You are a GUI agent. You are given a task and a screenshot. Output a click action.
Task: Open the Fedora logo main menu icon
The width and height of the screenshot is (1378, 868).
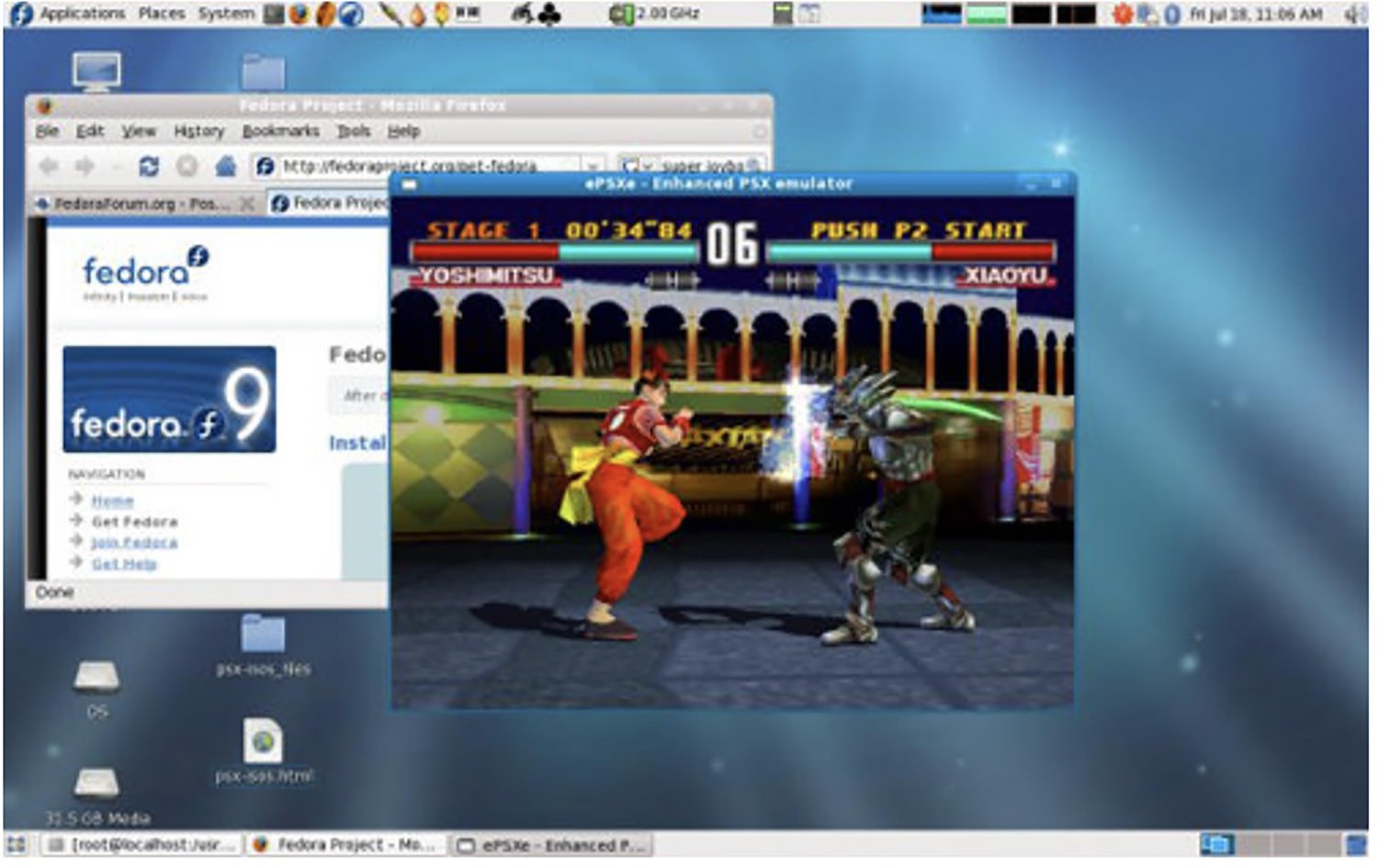pyautogui.click(x=20, y=14)
